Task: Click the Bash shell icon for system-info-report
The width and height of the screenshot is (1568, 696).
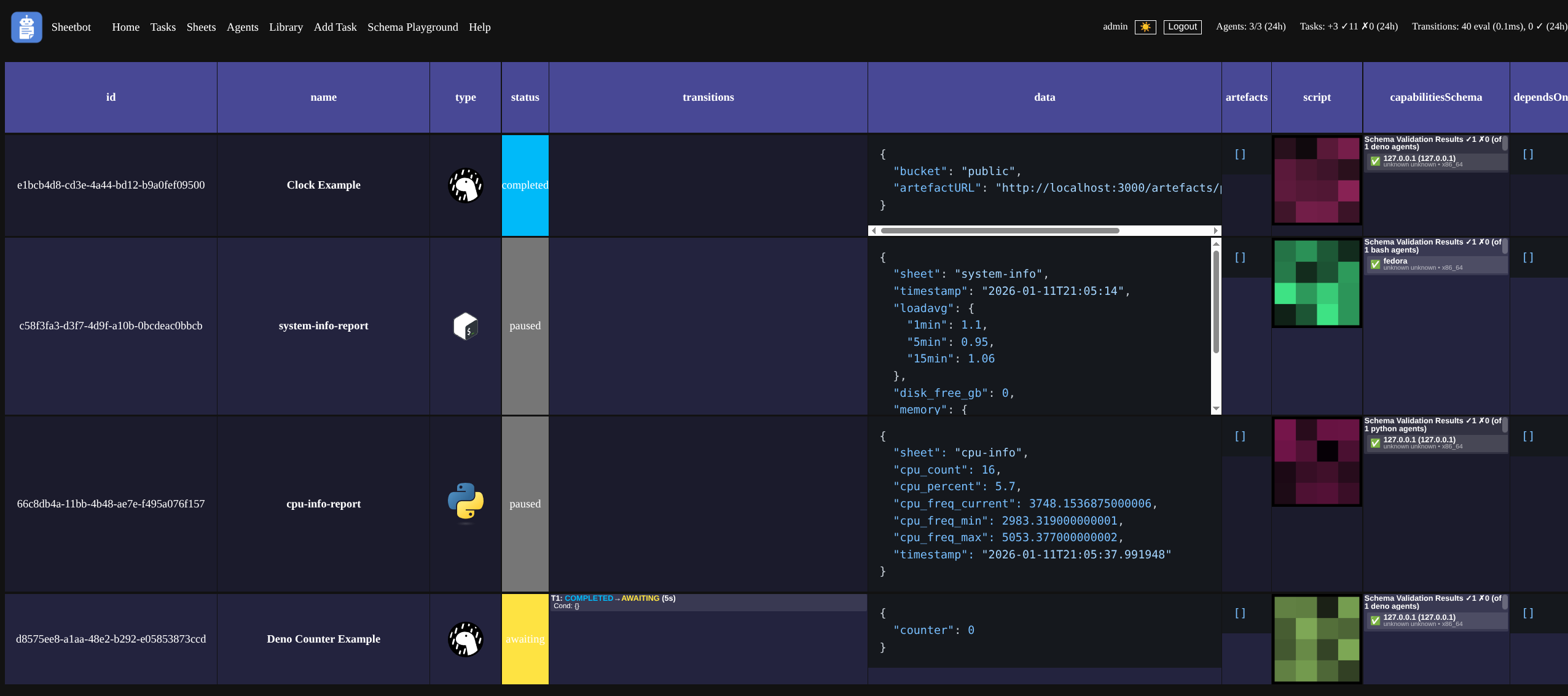Action: click(x=465, y=326)
